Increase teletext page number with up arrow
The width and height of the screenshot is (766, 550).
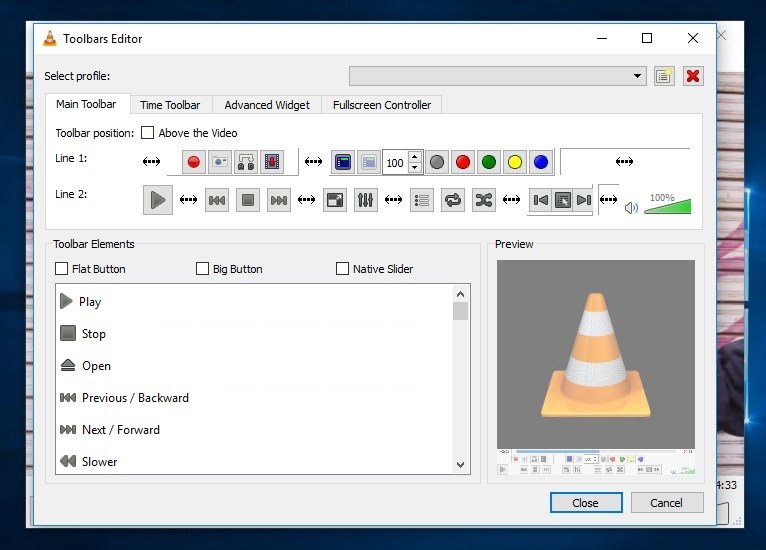[x=414, y=157]
